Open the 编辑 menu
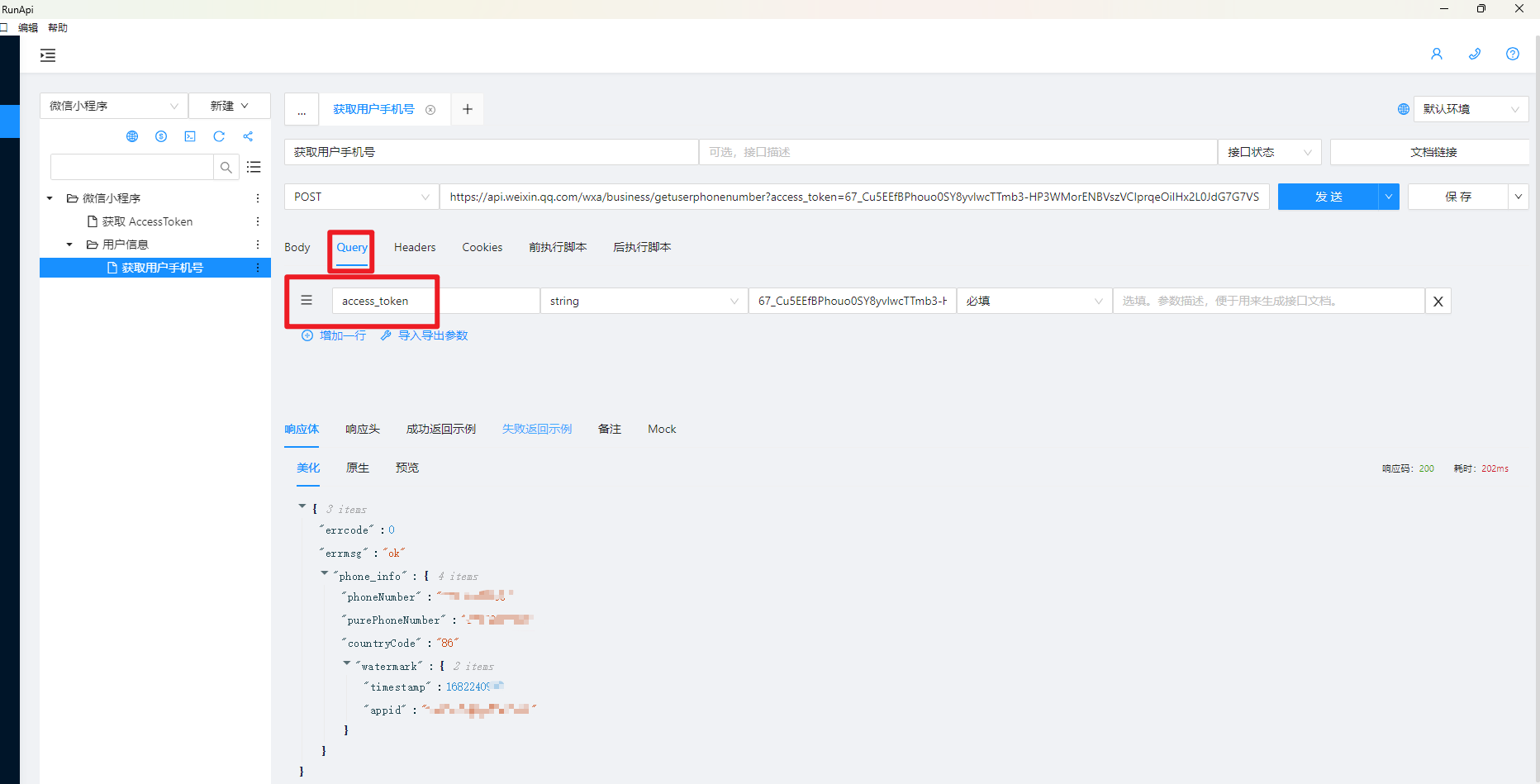Viewport: 1540px width, 784px height. point(28,27)
